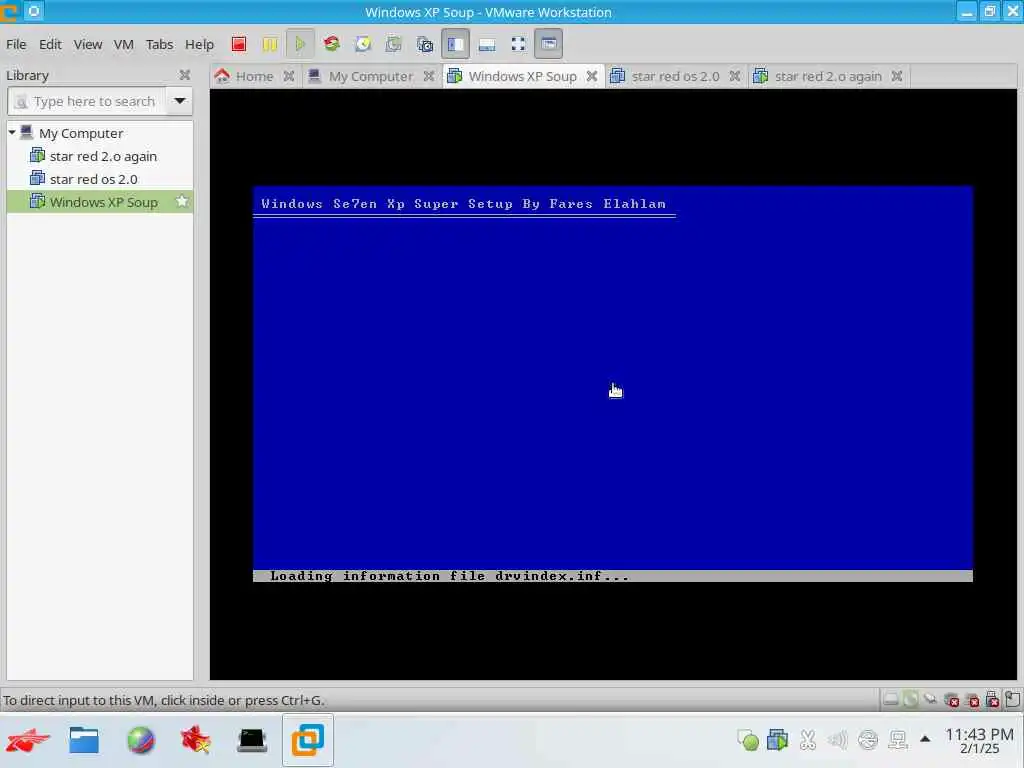Open the Snapshot Manager toolbar icon
The width and height of the screenshot is (1024, 768).
point(425,44)
